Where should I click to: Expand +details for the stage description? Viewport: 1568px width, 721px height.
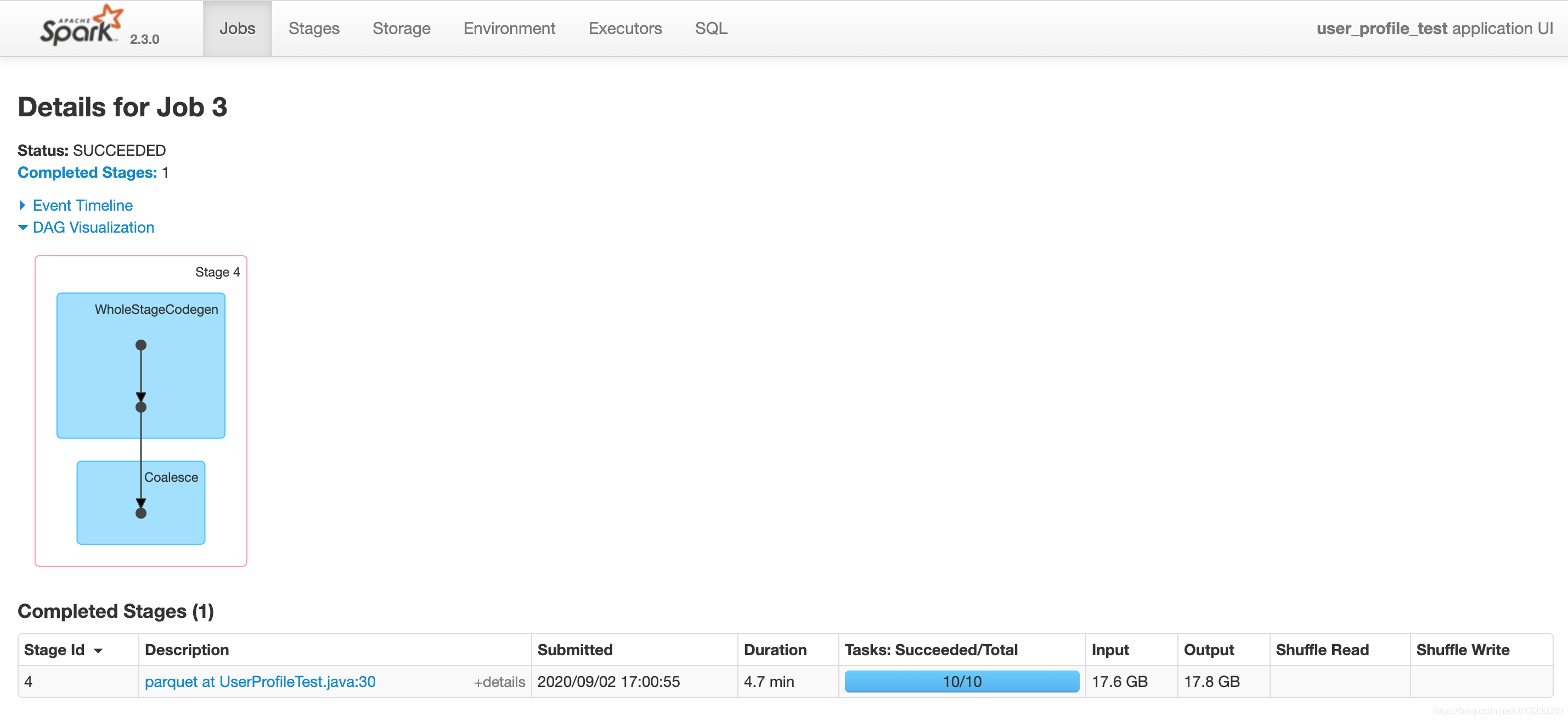pos(499,682)
